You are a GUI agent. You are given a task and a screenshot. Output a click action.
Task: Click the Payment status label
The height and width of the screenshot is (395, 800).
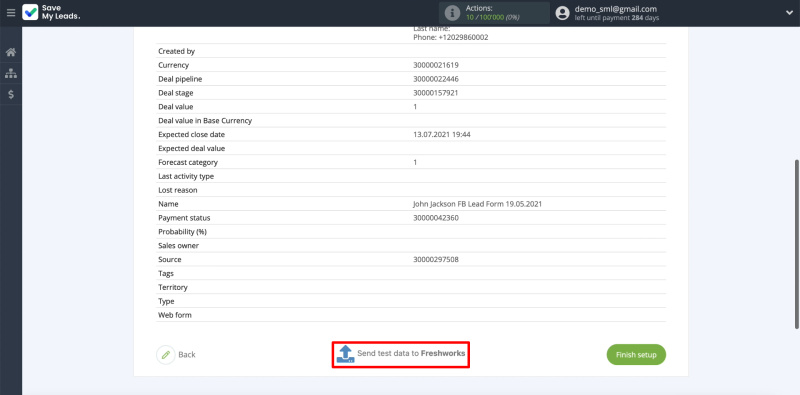pyautogui.click(x=184, y=218)
